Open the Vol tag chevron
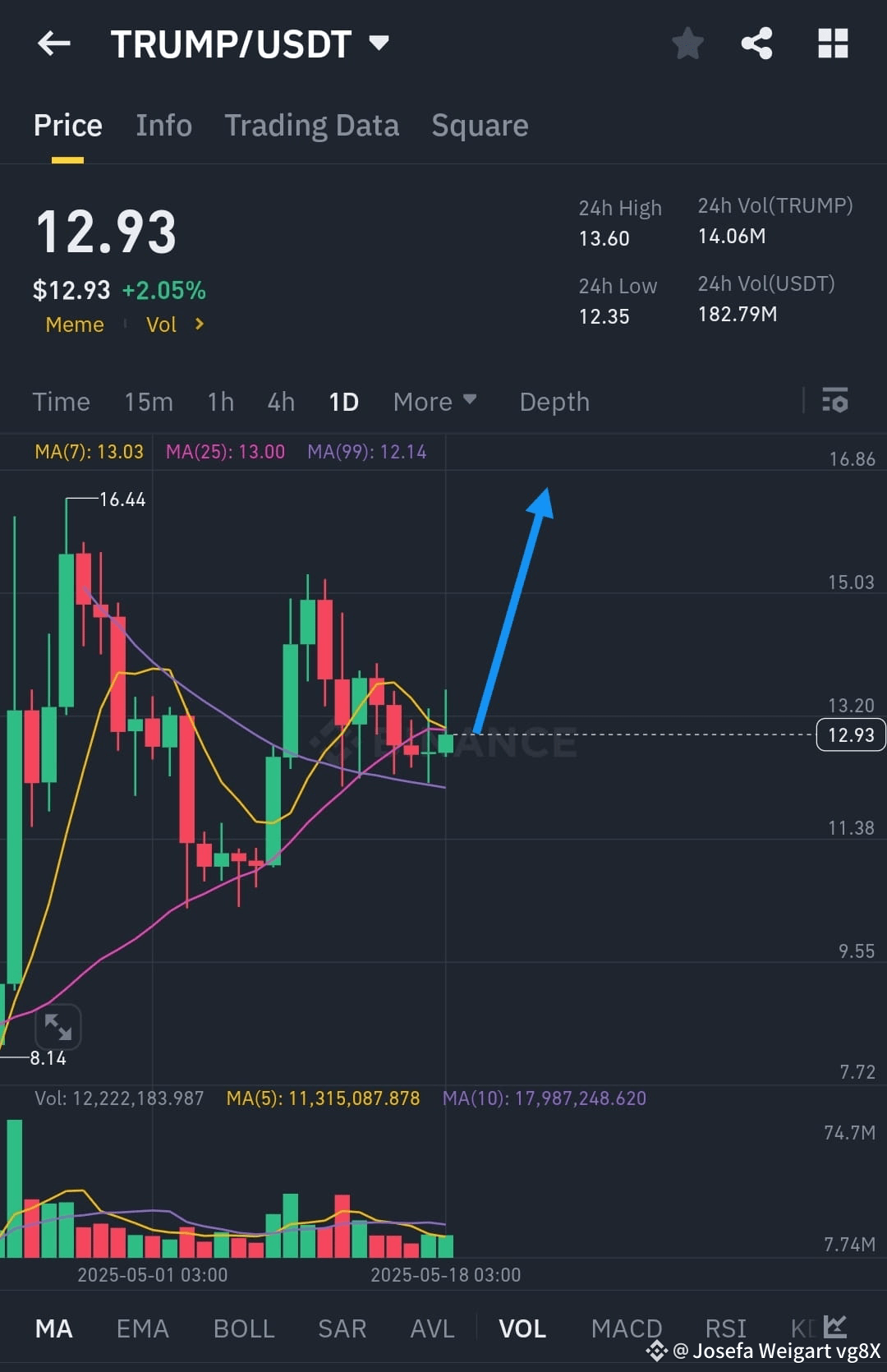Viewport: 887px width, 1372px height. (x=199, y=325)
